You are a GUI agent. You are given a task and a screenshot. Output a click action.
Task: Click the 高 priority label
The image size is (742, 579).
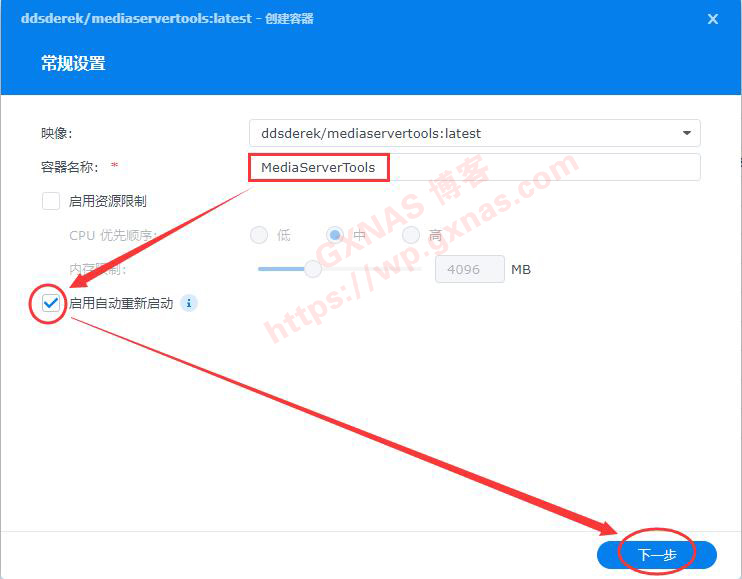[x=435, y=235]
